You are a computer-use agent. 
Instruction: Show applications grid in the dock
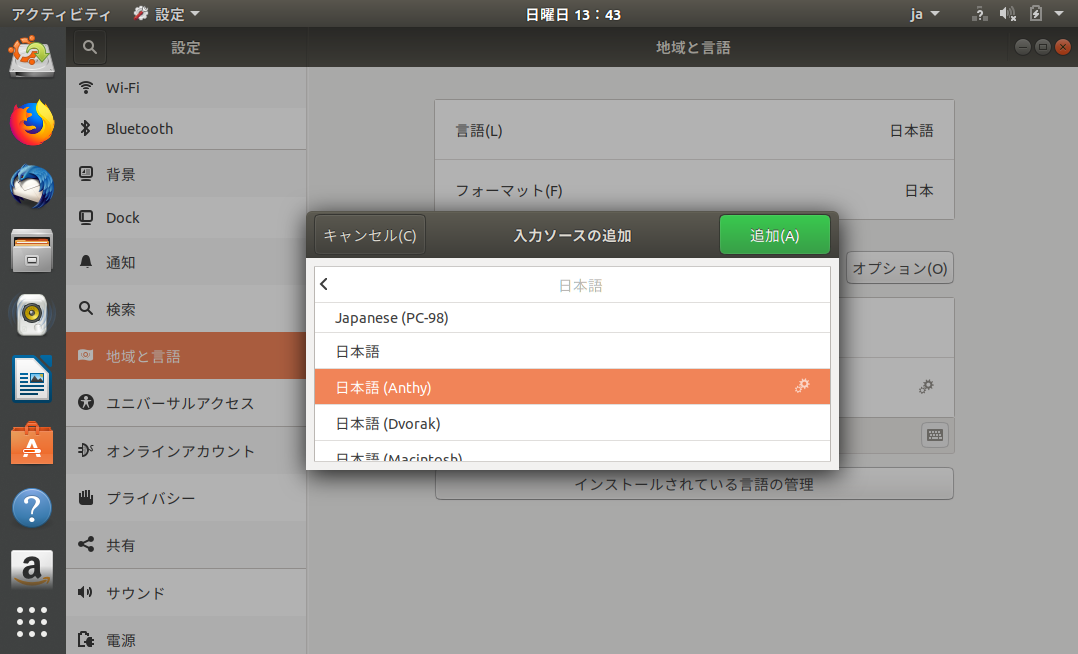(32, 621)
